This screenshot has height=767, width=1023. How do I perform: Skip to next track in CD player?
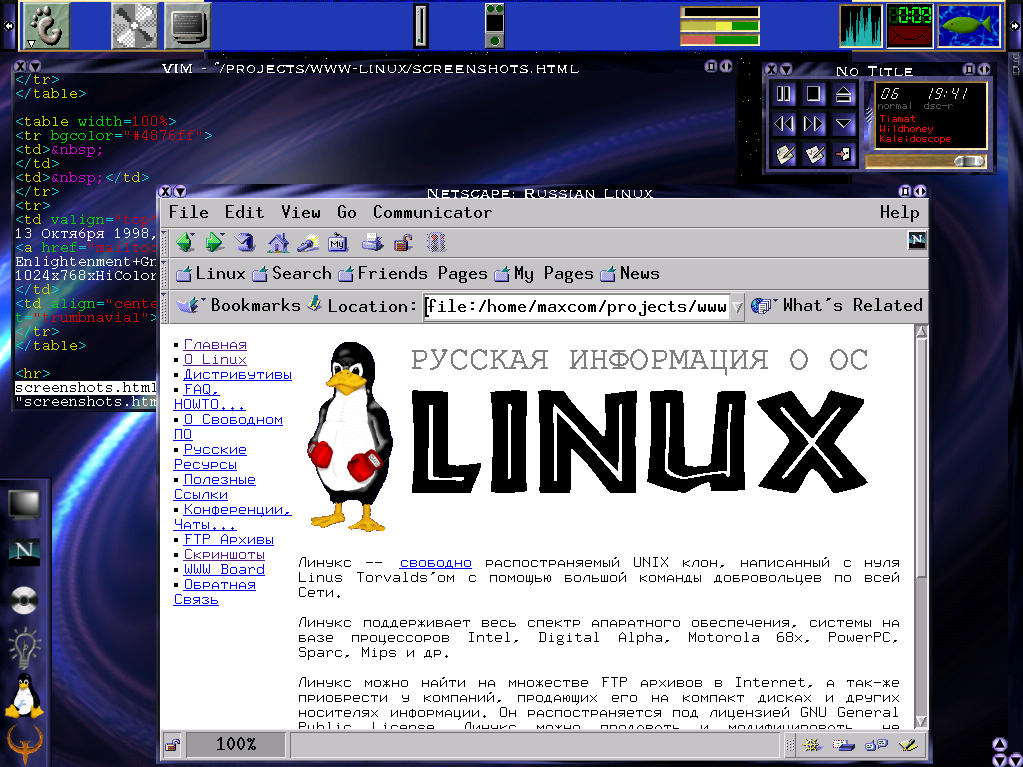point(814,124)
